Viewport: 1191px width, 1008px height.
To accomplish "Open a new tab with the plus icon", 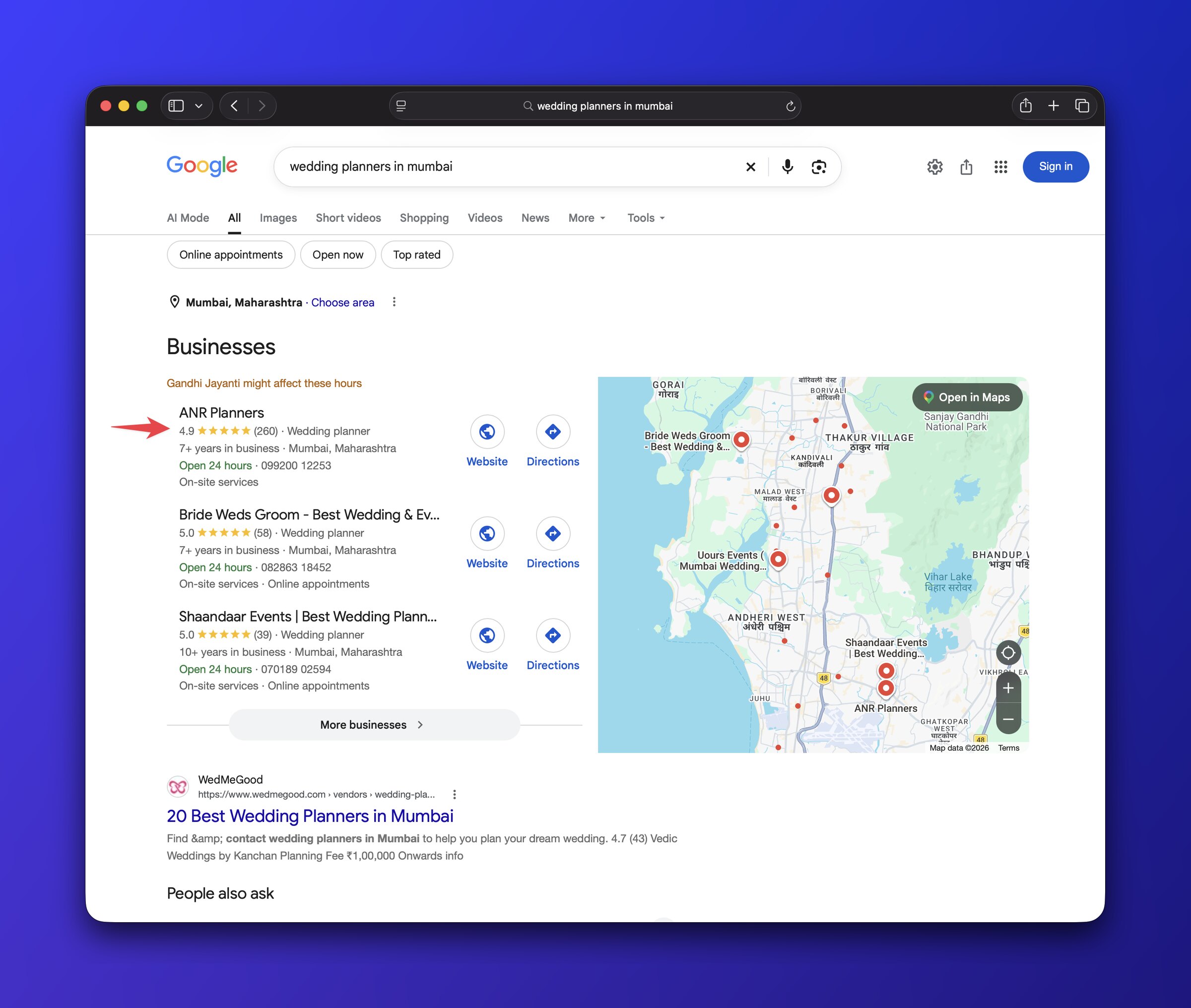I will [x=1053, y=106].
